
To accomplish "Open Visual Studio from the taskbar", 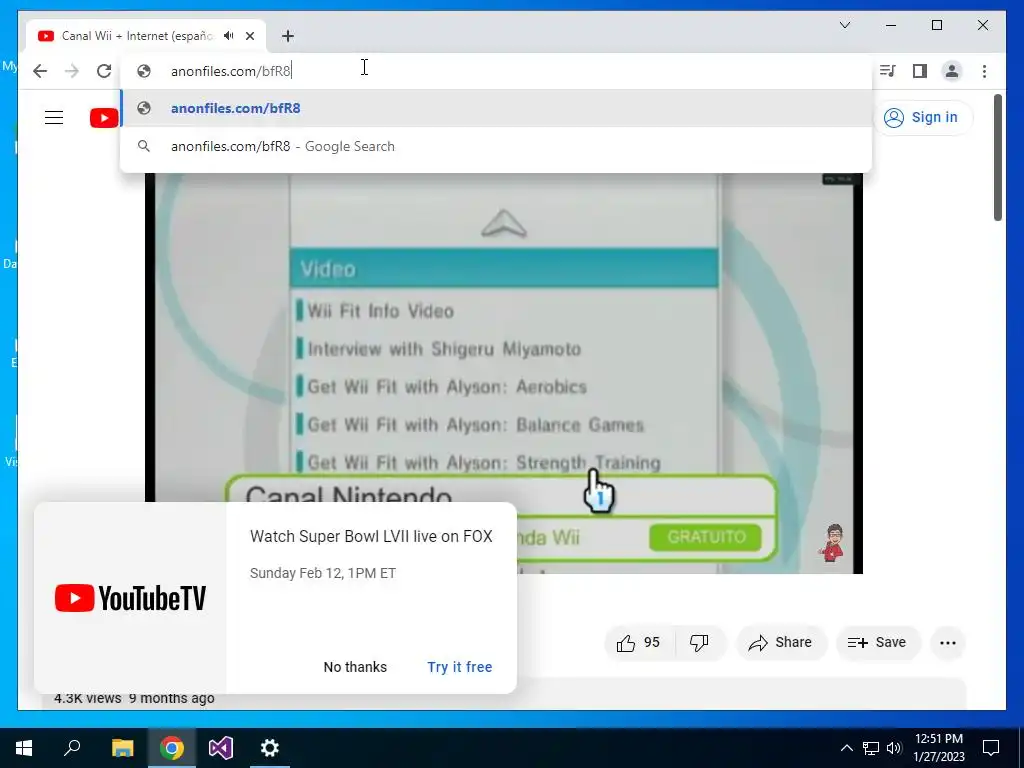I will pyautogui.click(x=221, y=748).
